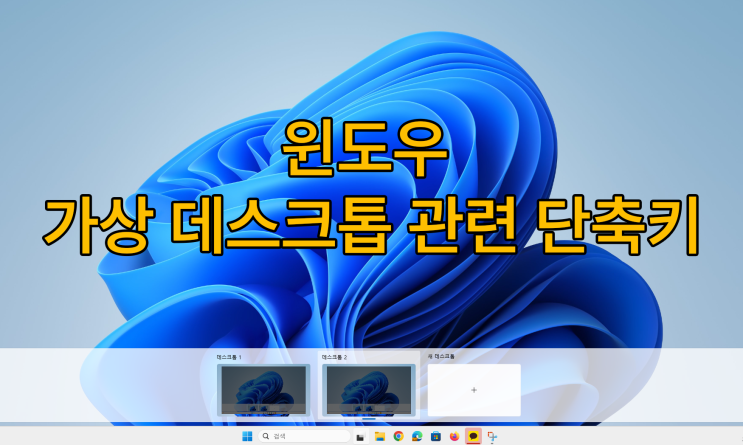Open Microsoft Edge from the taskbar
Viewport: 743px width, 445px height.
[417, 436]
